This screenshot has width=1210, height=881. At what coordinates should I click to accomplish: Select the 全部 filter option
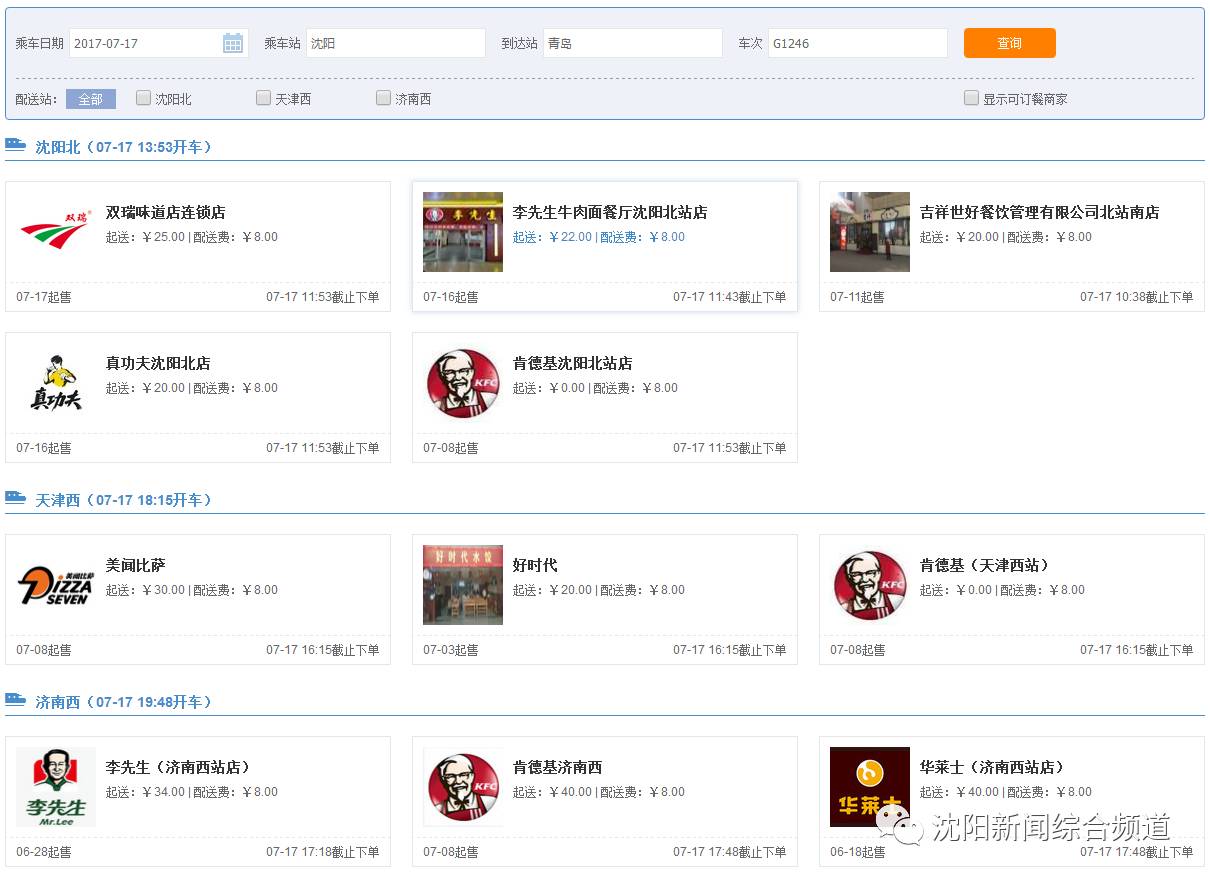(90, 99)
